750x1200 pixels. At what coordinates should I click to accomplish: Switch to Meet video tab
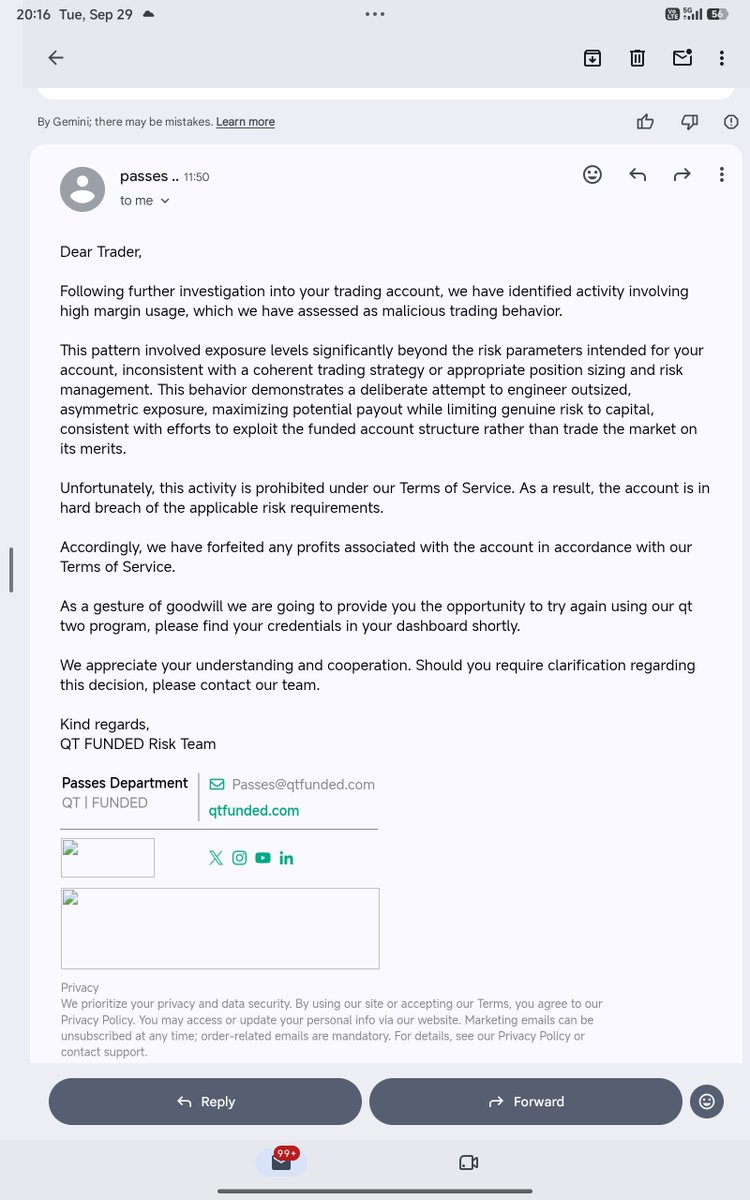pos(468,1162)
